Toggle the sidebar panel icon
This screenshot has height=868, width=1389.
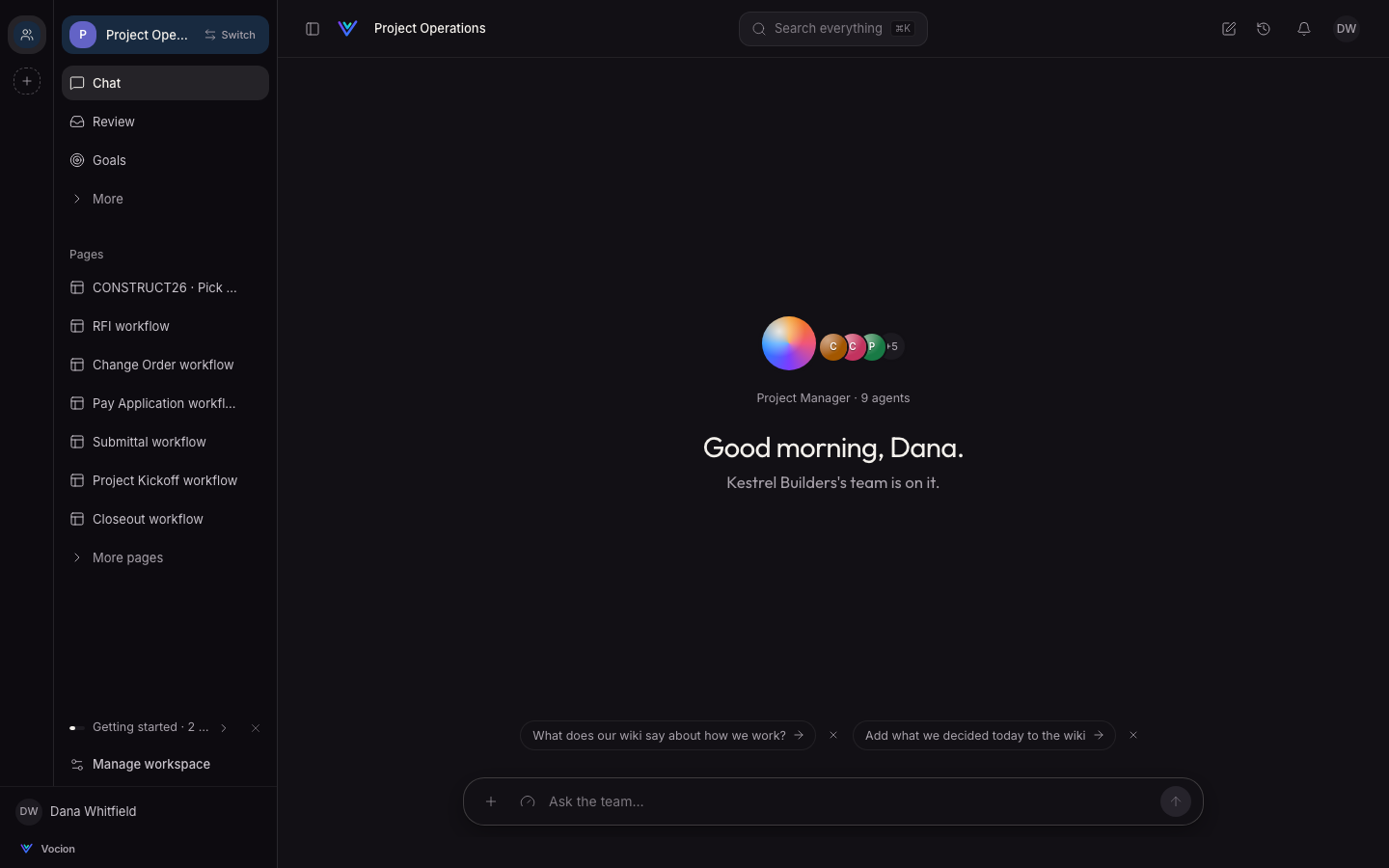point(313,29)
